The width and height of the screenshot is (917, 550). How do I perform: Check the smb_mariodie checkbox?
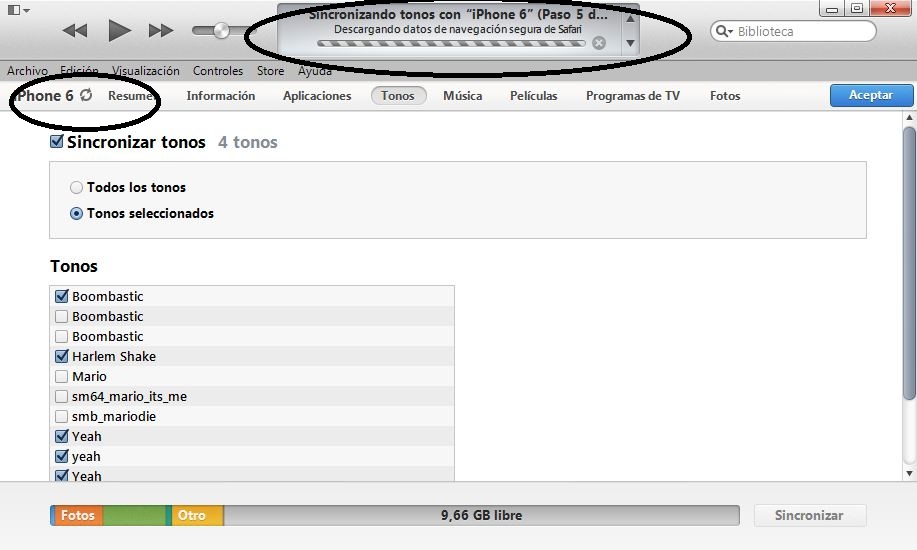tap(61, 416)
